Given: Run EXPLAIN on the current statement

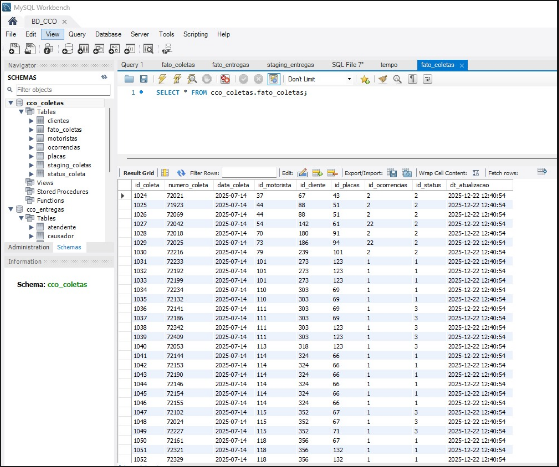Looking at the screenshot, I should 192,79.
